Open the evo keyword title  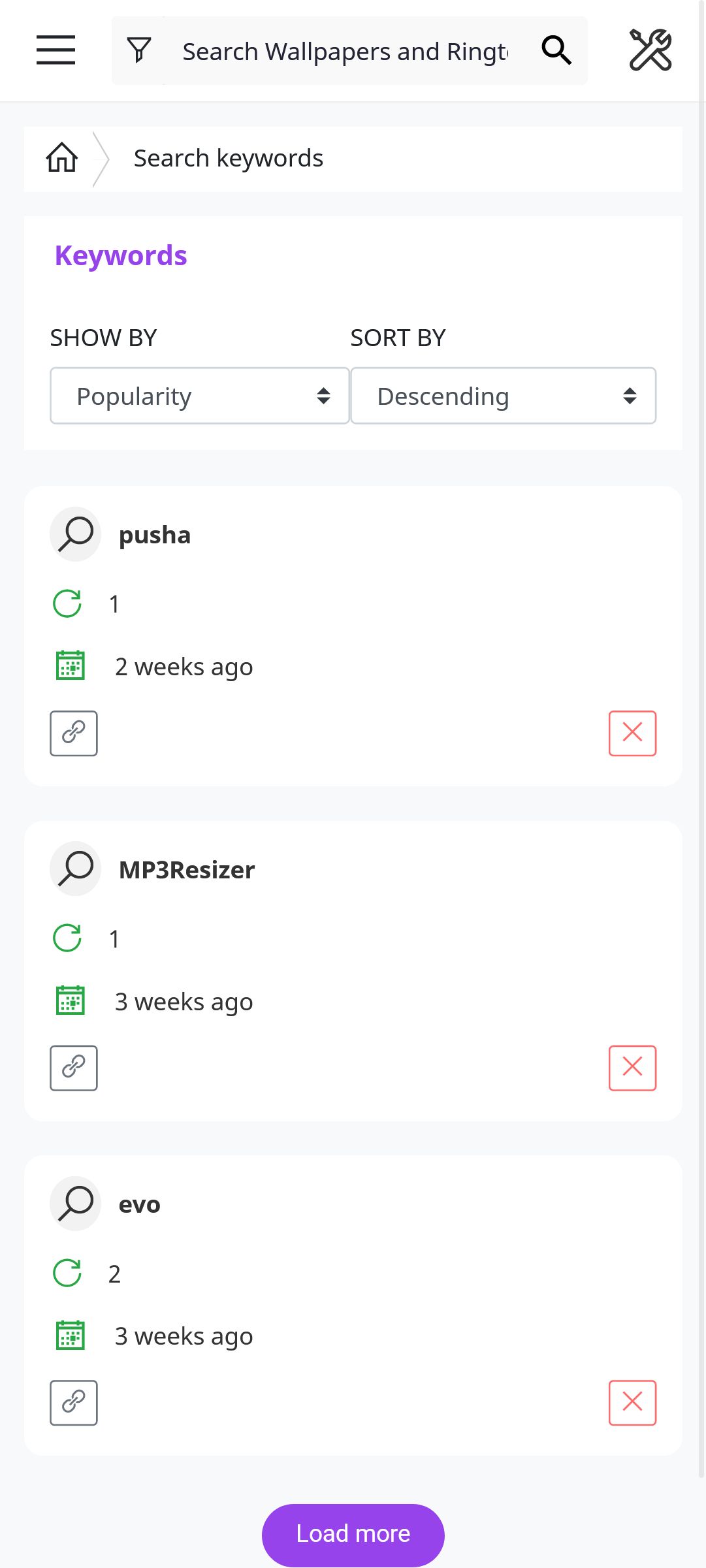[x=140, y=1204]
